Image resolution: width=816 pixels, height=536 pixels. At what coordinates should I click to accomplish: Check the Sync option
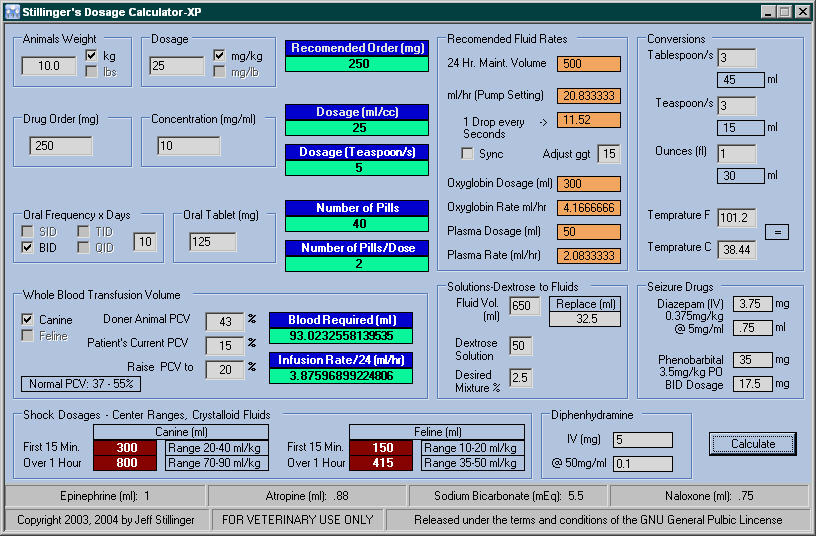pos(467,154)
